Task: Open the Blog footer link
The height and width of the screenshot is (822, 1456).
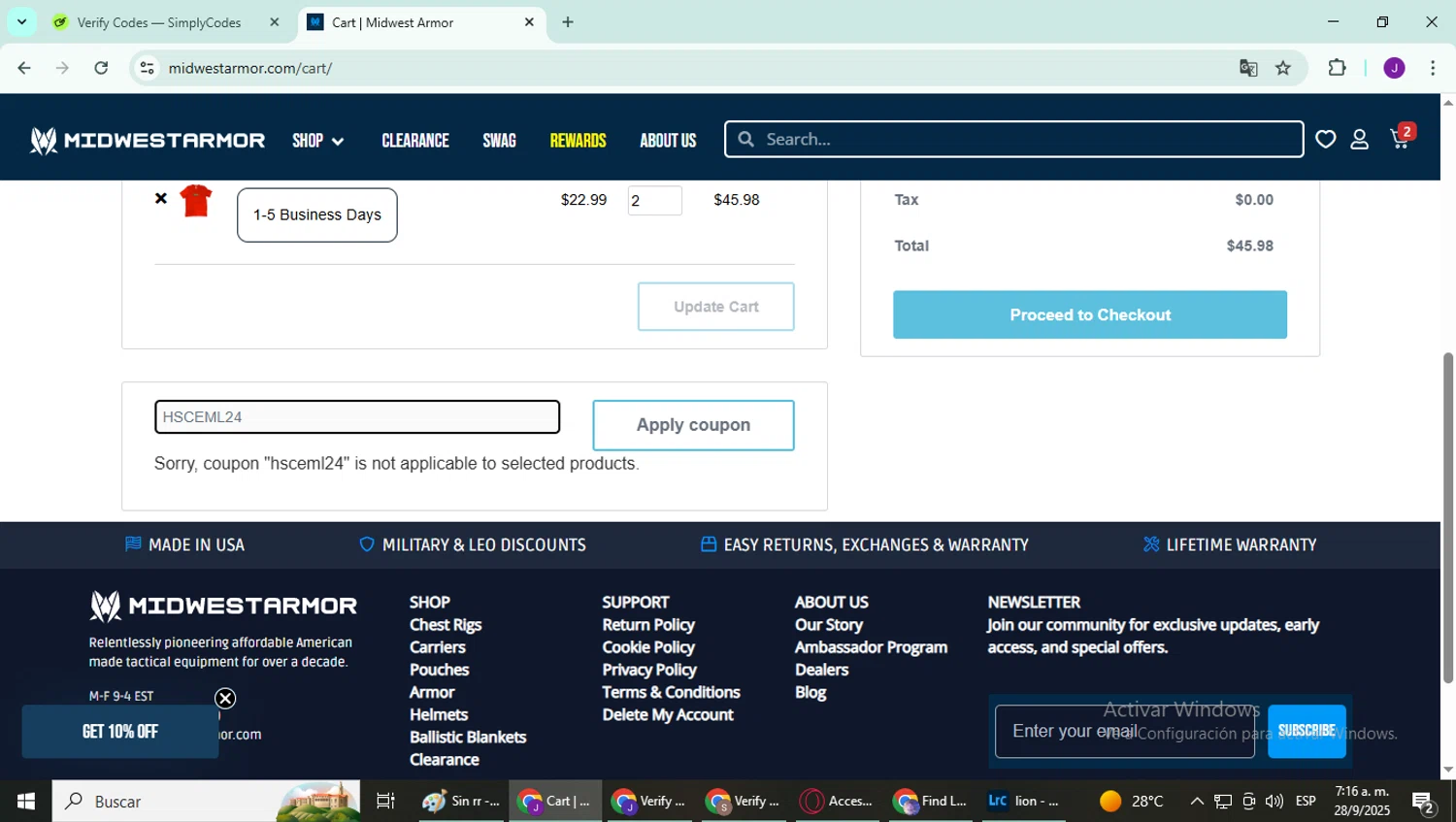Action: [x=811, y=692]
